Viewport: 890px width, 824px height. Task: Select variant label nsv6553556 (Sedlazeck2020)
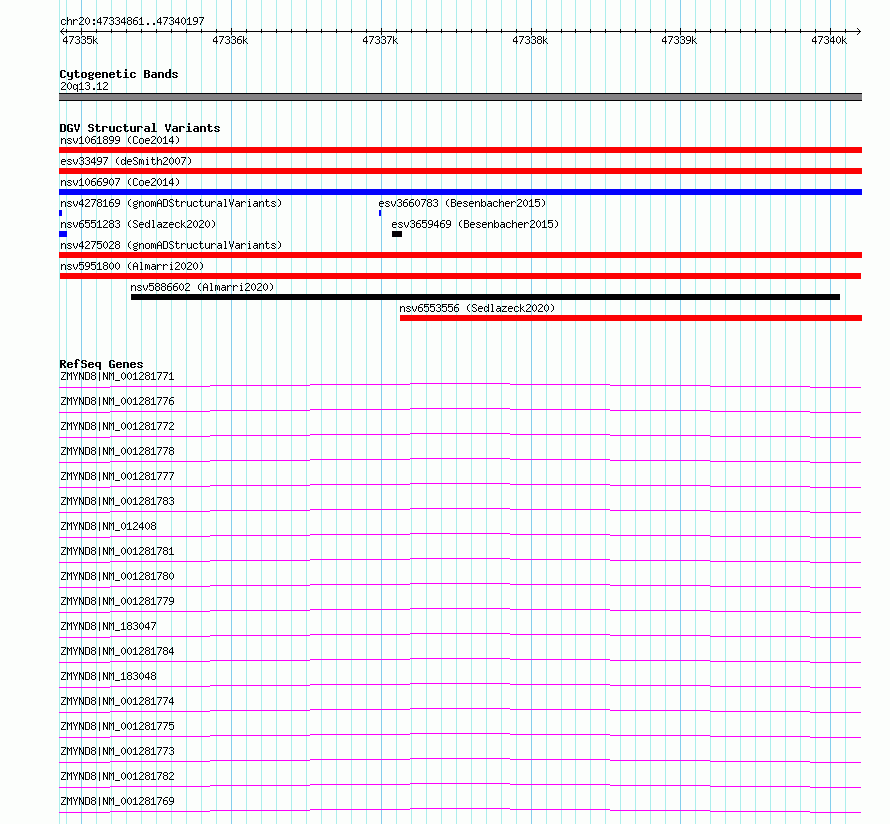pos(477,308)
